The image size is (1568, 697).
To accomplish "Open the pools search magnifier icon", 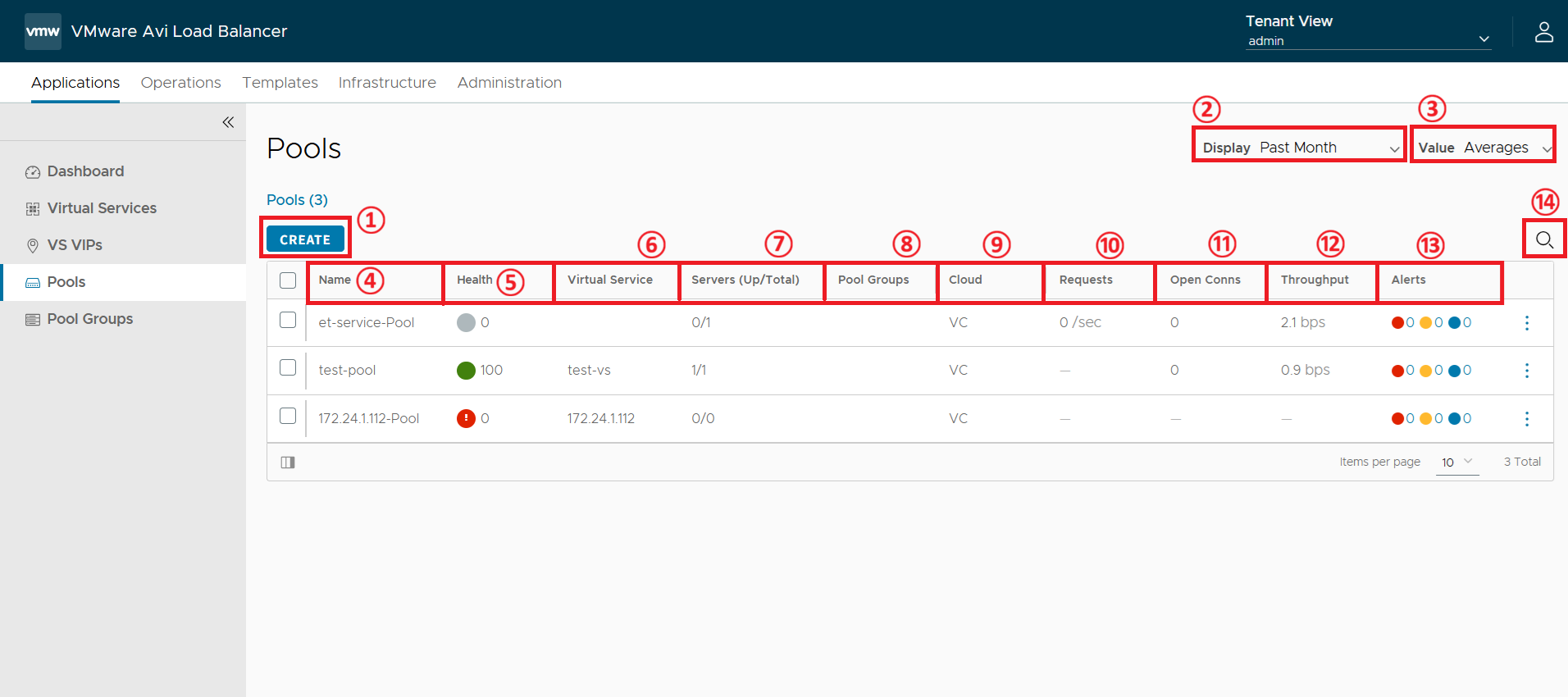I will [1544, 239].
